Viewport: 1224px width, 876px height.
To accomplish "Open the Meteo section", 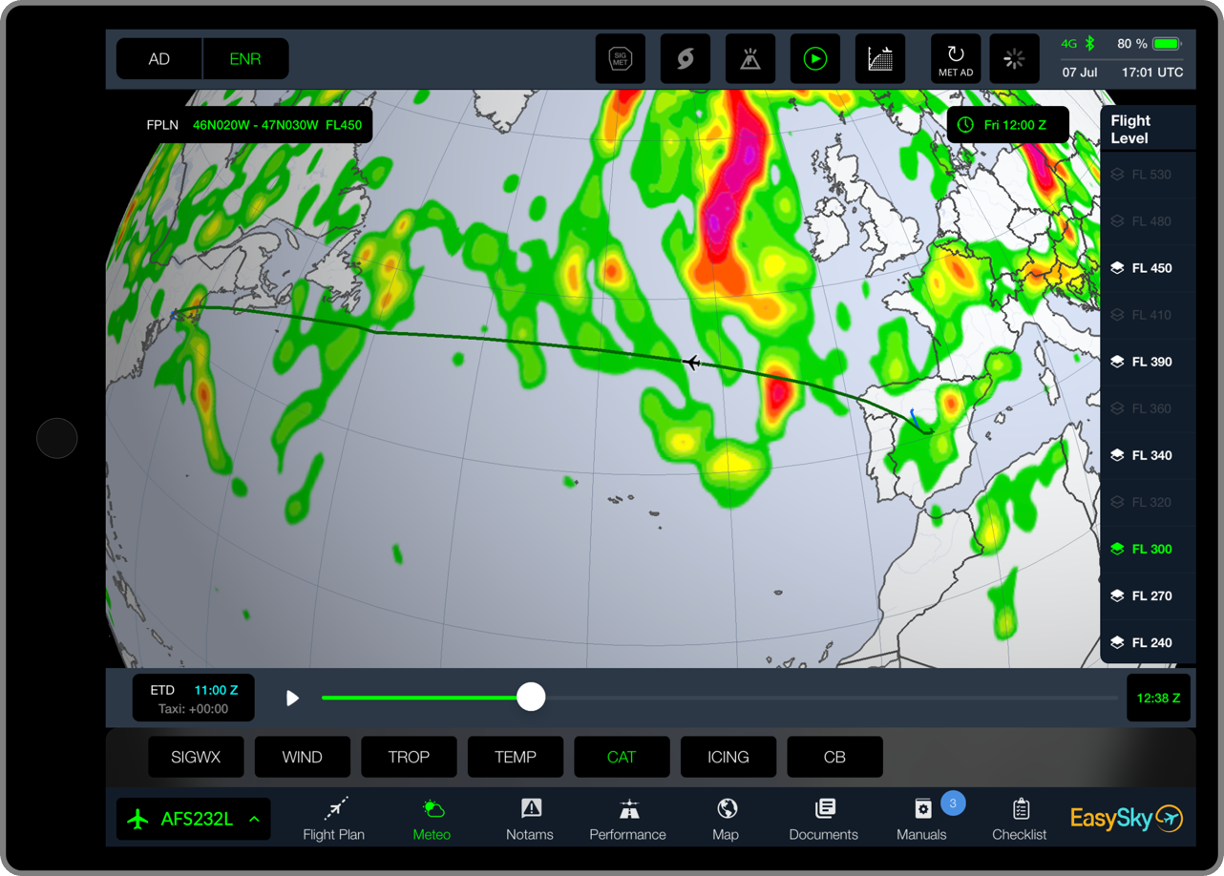I will tap(432, 818).
